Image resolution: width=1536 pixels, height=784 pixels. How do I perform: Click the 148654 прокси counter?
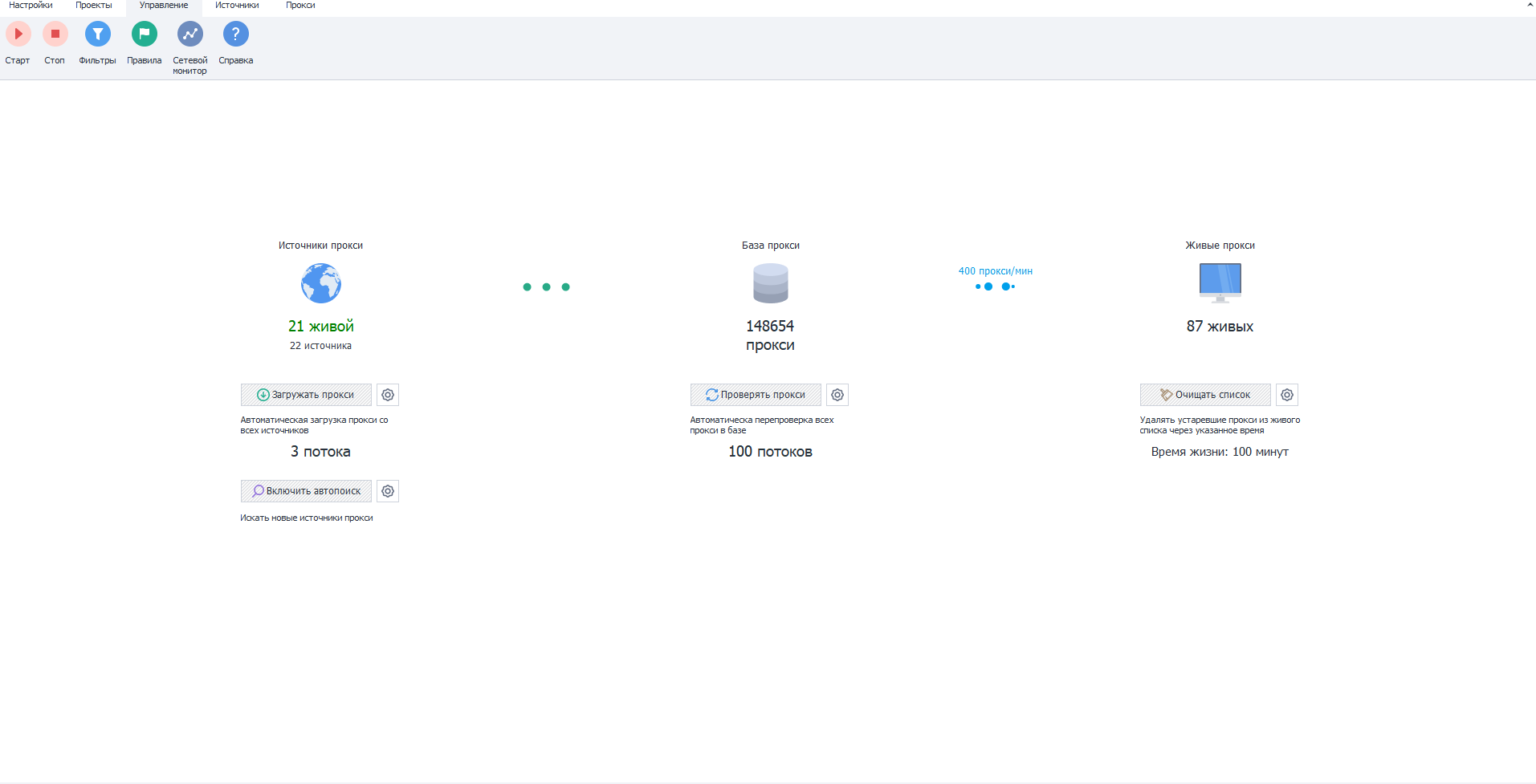point(770,335)
